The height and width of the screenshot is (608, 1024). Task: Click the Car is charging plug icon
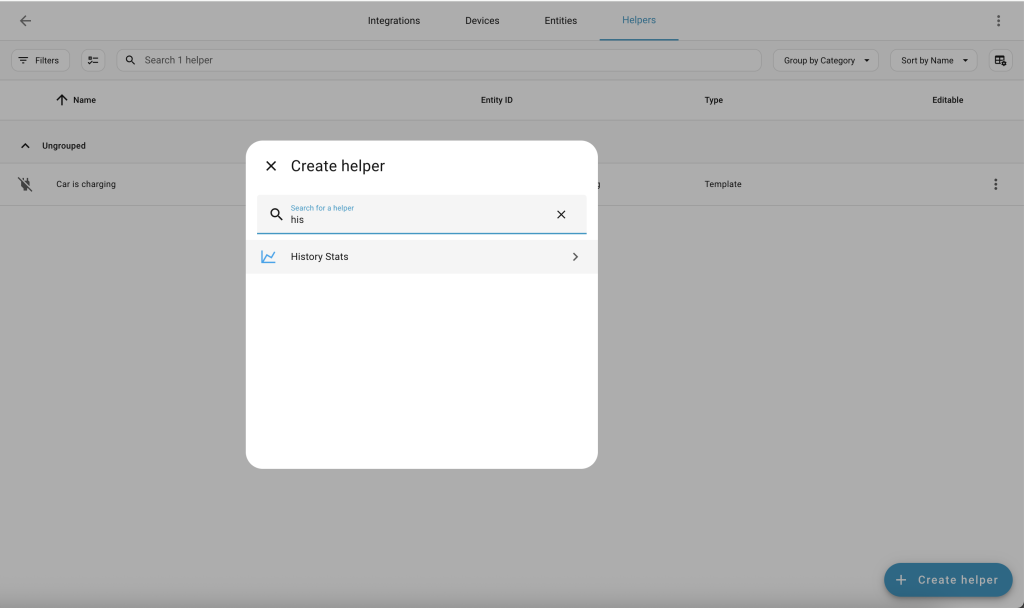point(25,184)
